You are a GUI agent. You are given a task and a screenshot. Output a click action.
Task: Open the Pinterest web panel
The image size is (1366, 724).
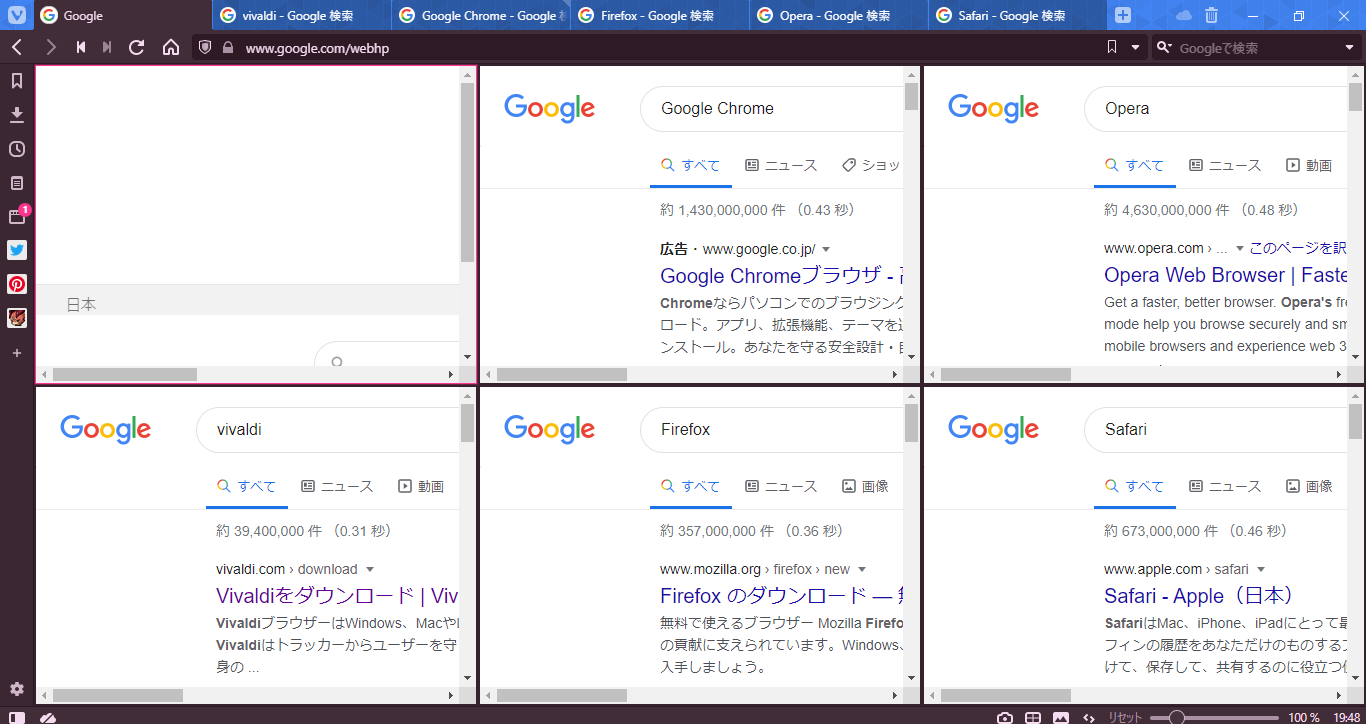pyautogui.click(x=16, y=284)
